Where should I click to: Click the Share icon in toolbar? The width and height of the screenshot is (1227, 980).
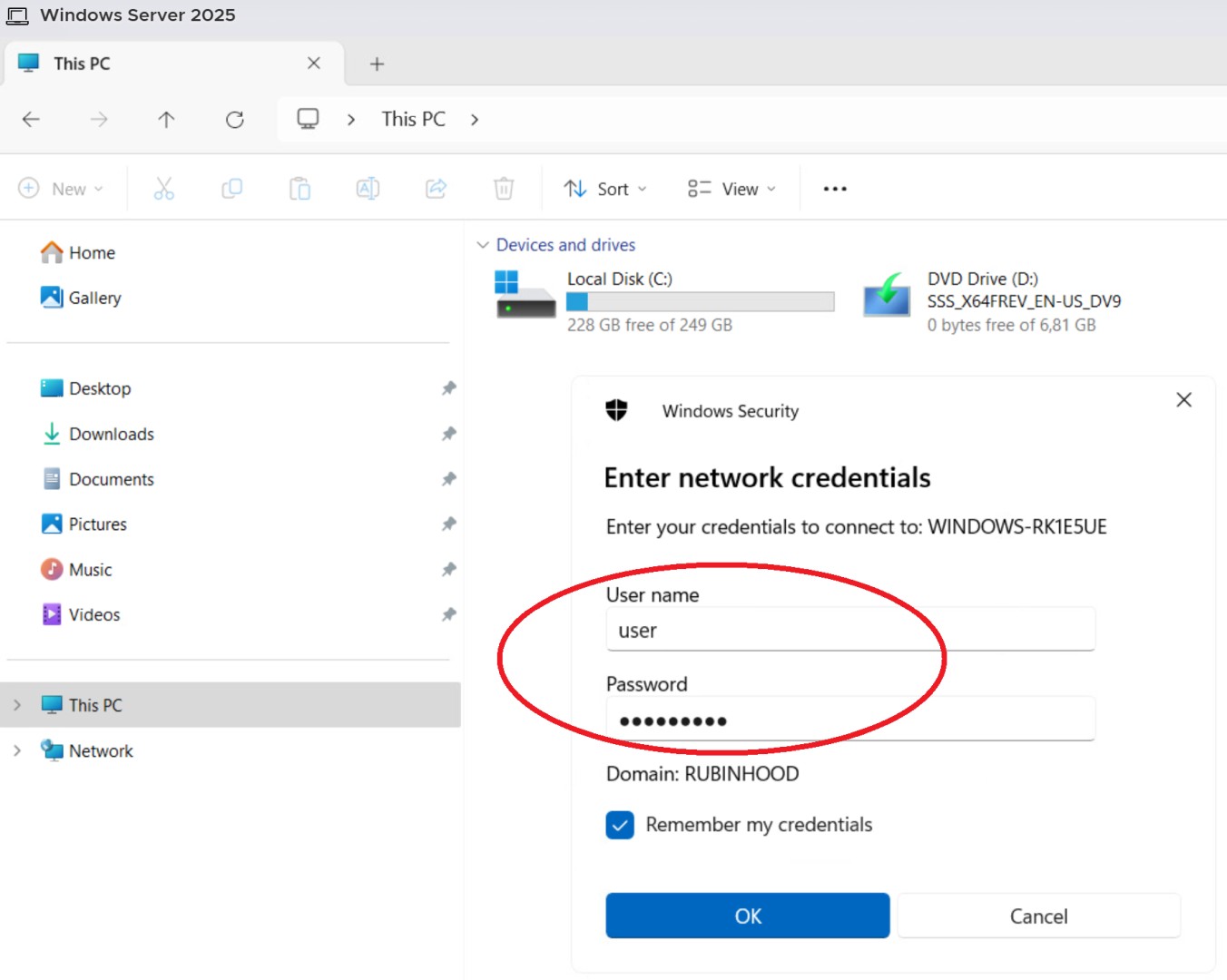click(436, 189)
